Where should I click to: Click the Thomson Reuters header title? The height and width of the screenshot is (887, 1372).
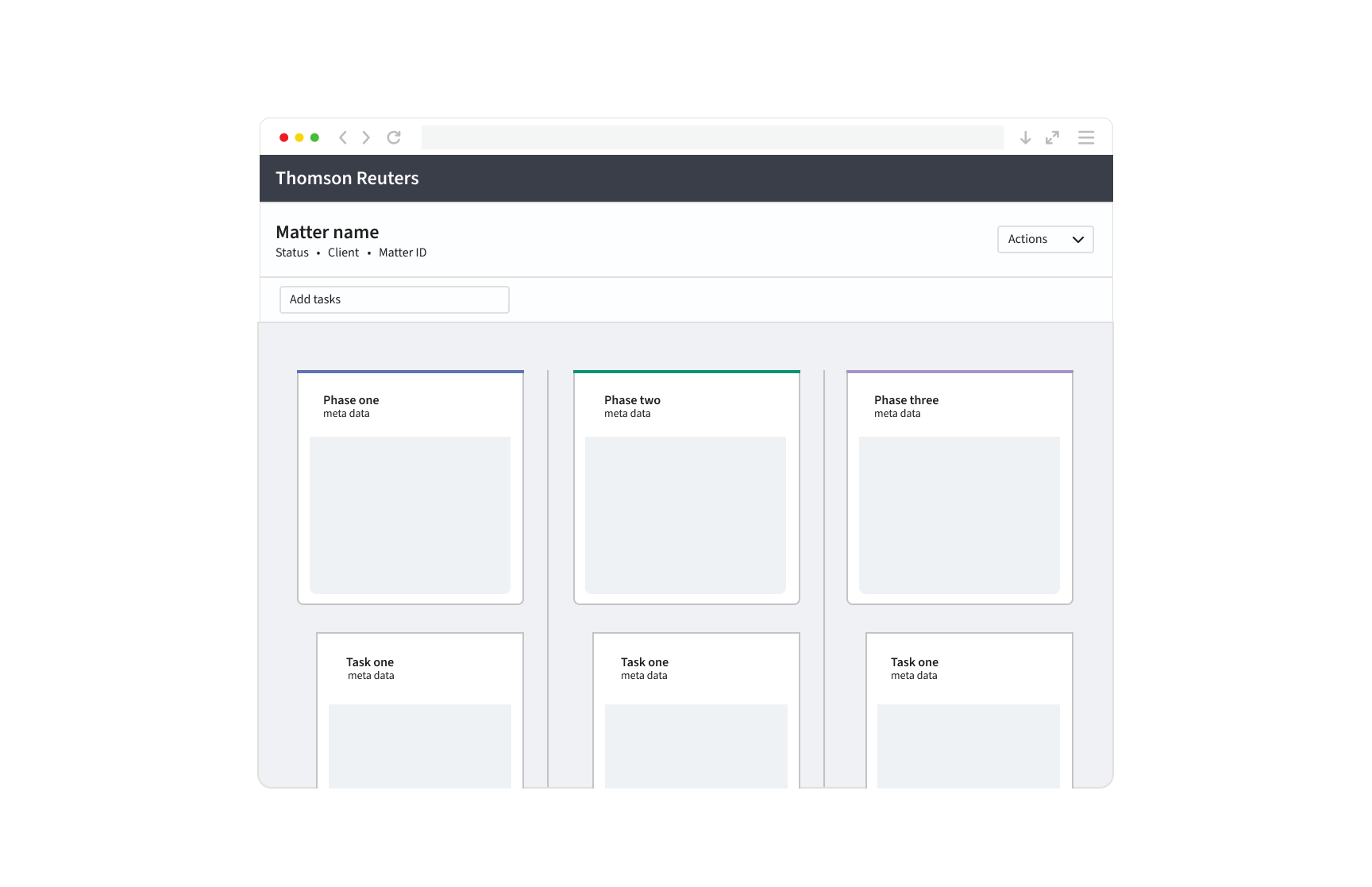(347, 179)
